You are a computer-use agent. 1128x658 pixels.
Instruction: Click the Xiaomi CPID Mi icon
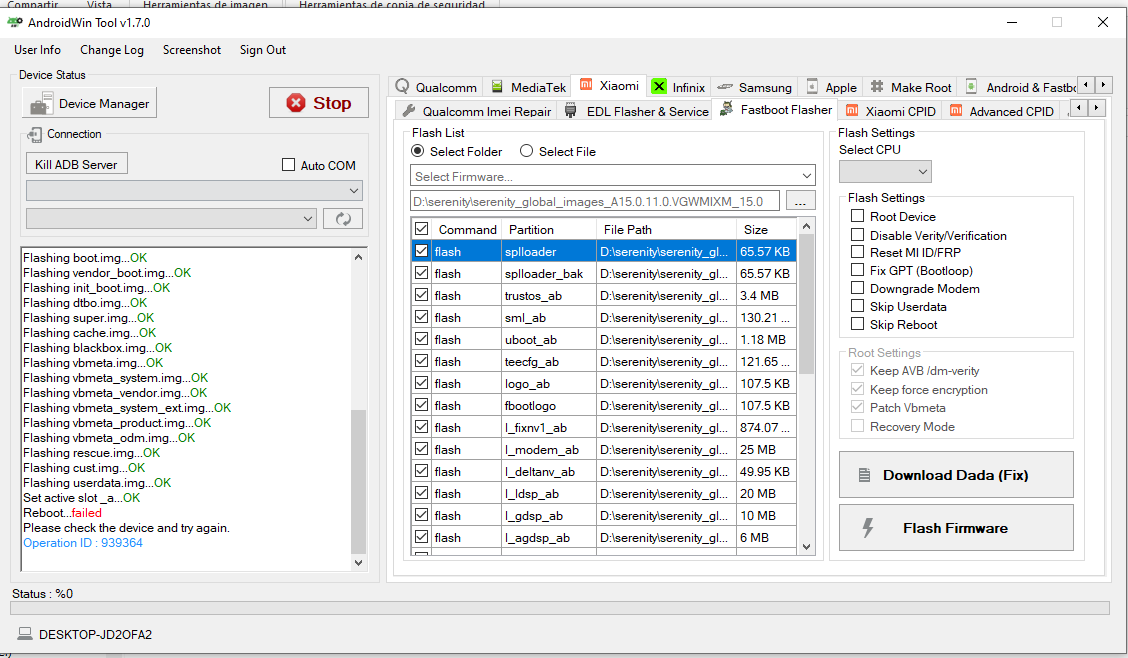(852, 110)
